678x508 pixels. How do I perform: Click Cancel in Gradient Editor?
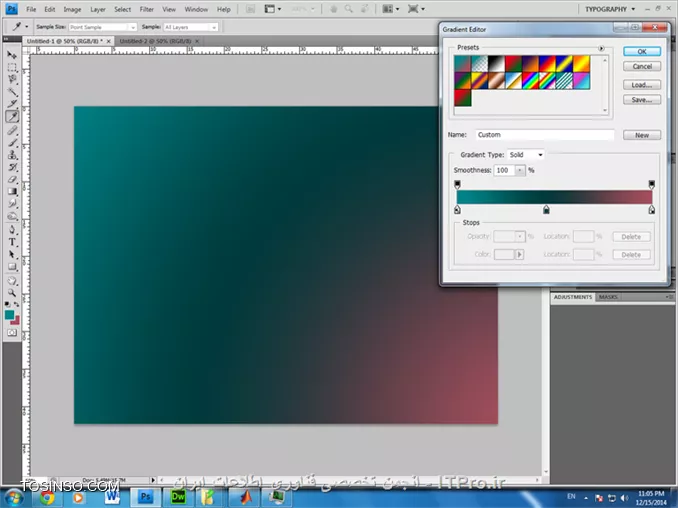pos(642,66)
